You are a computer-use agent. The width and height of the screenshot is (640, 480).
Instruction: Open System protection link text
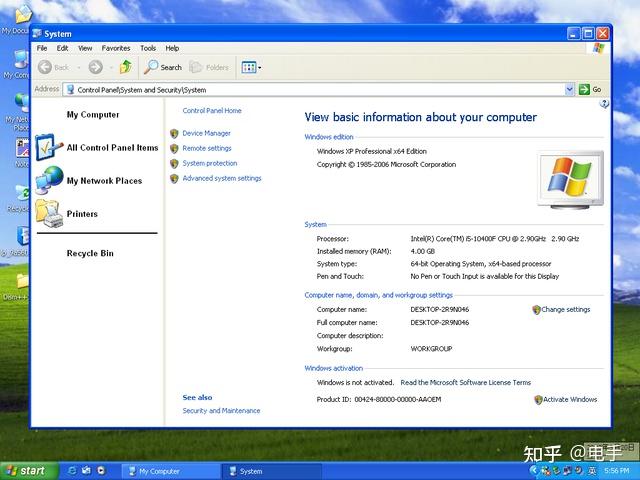[210, 163]
